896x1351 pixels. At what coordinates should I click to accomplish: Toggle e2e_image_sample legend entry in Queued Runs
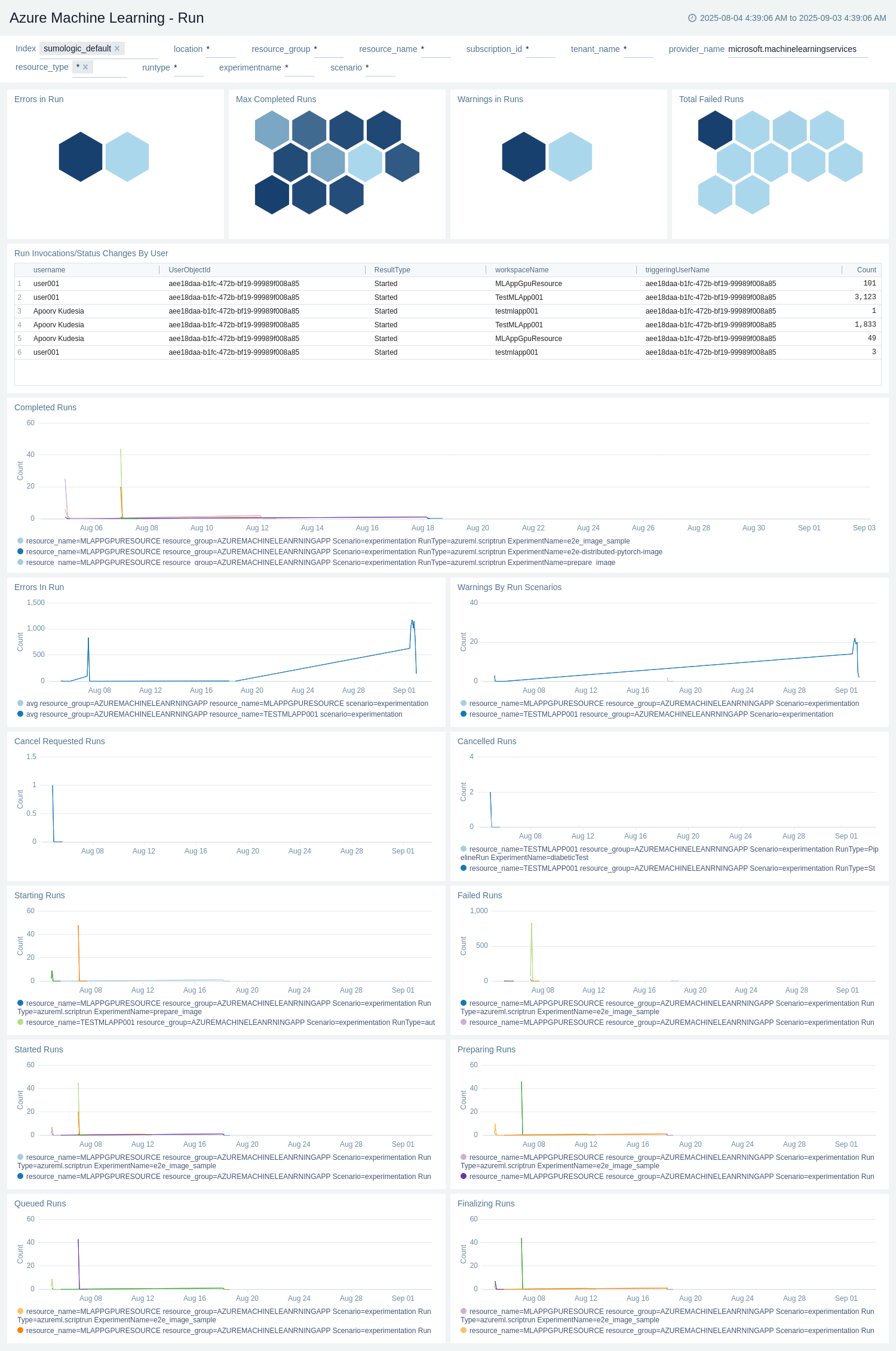tap(224, 1316)
